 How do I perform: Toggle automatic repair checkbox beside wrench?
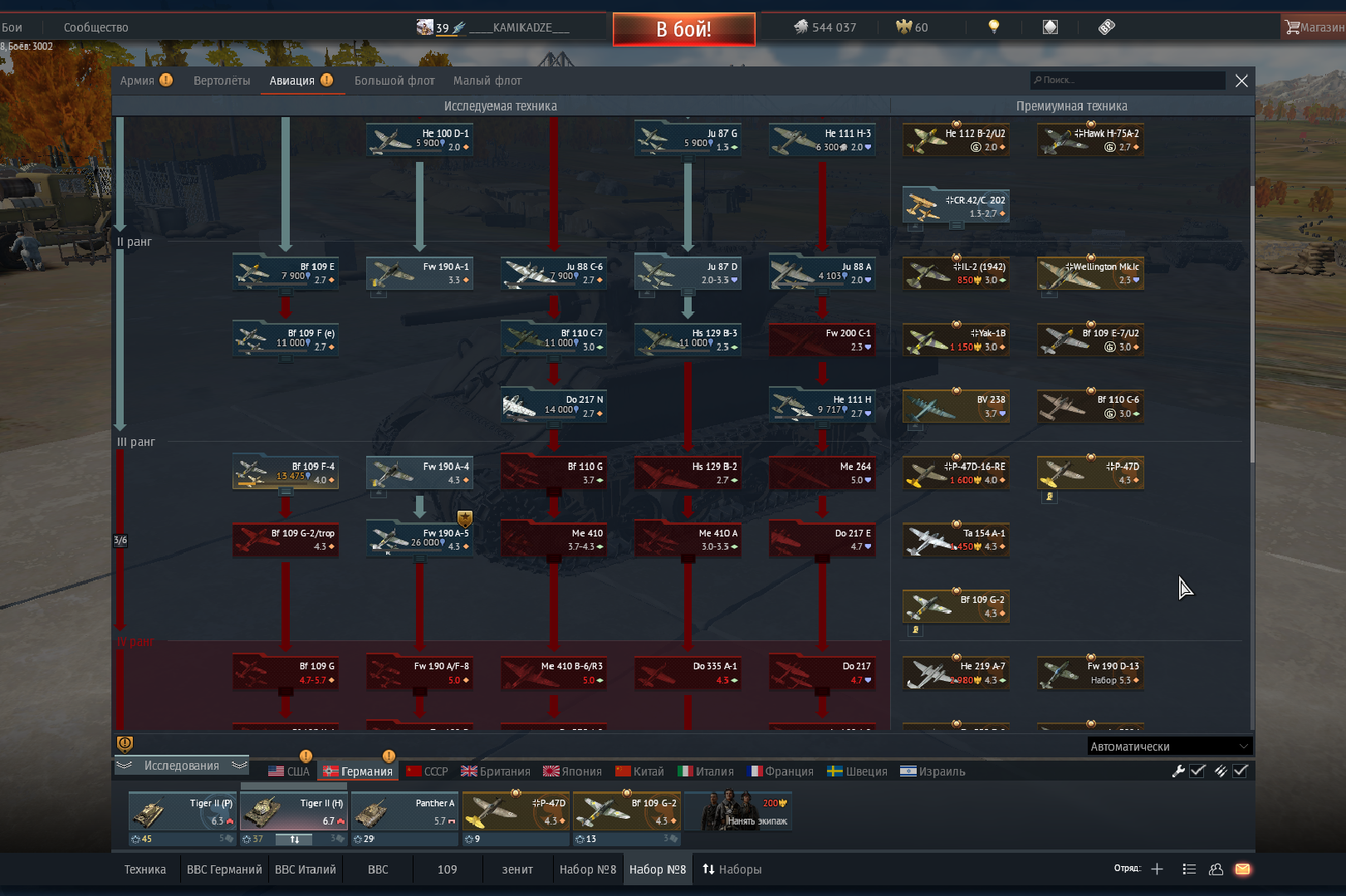pyautogui.click(x=1197, y=771)
